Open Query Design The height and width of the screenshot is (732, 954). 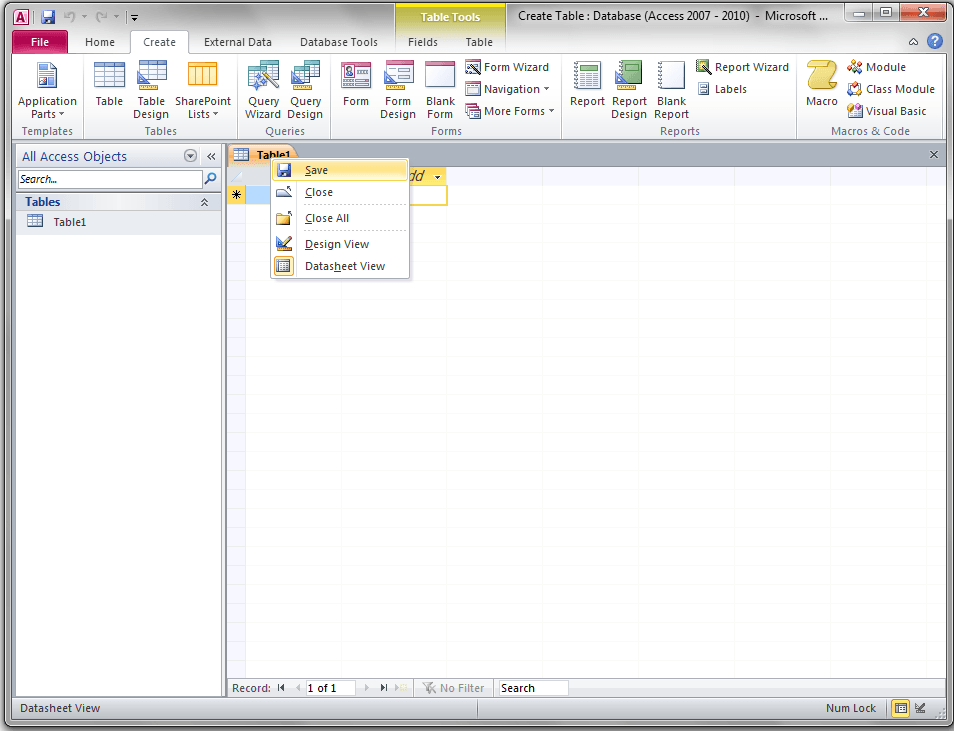(305, 91)
